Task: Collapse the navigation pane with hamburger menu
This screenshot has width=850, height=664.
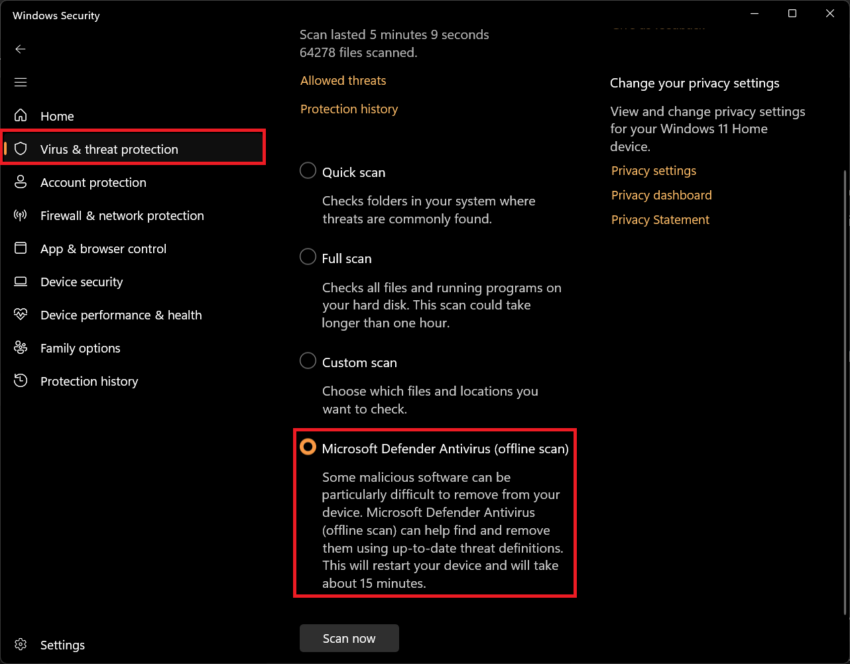Action: pos(20,81)
